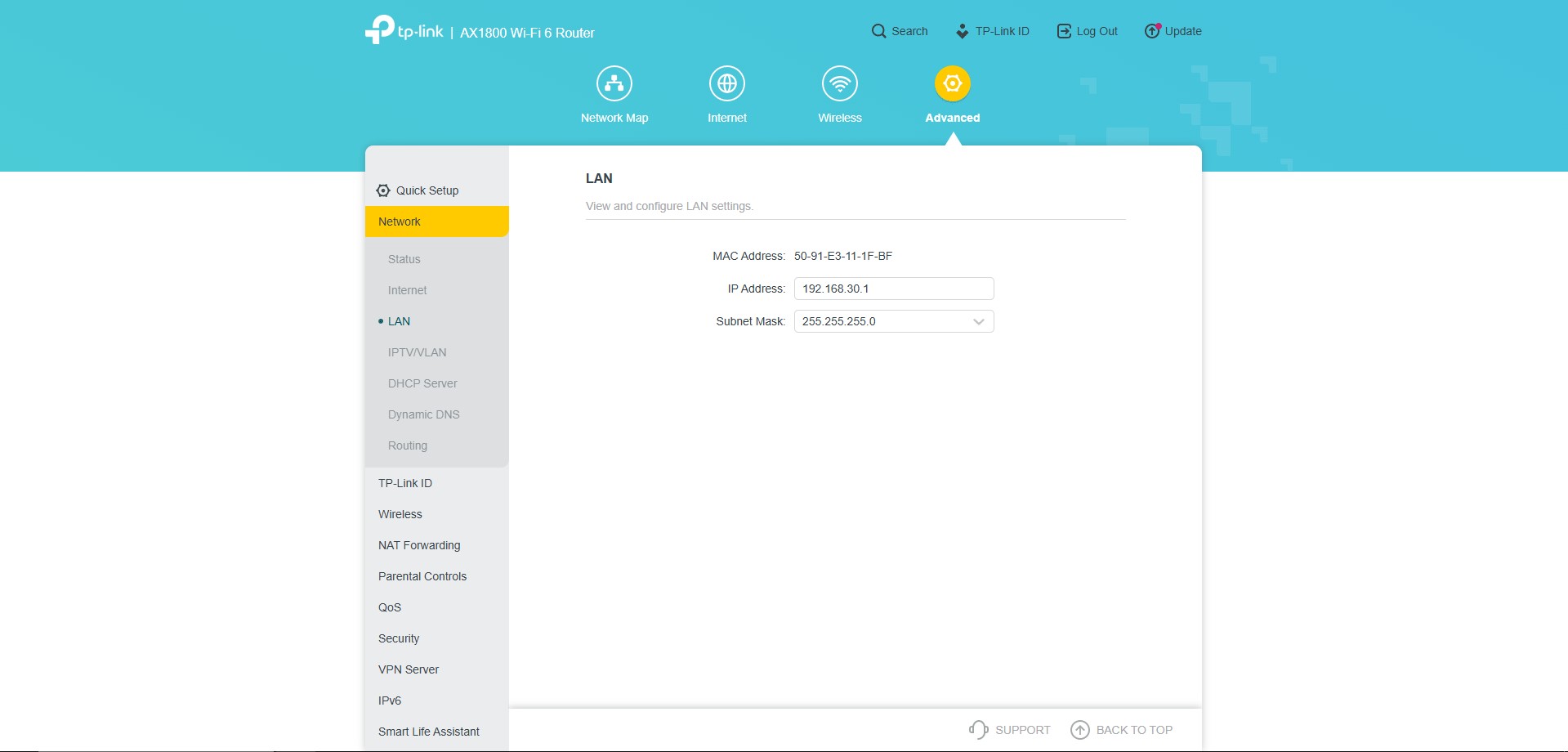Click the 'IP Address:' label
1568x752 pixels.
click(756, 289)
